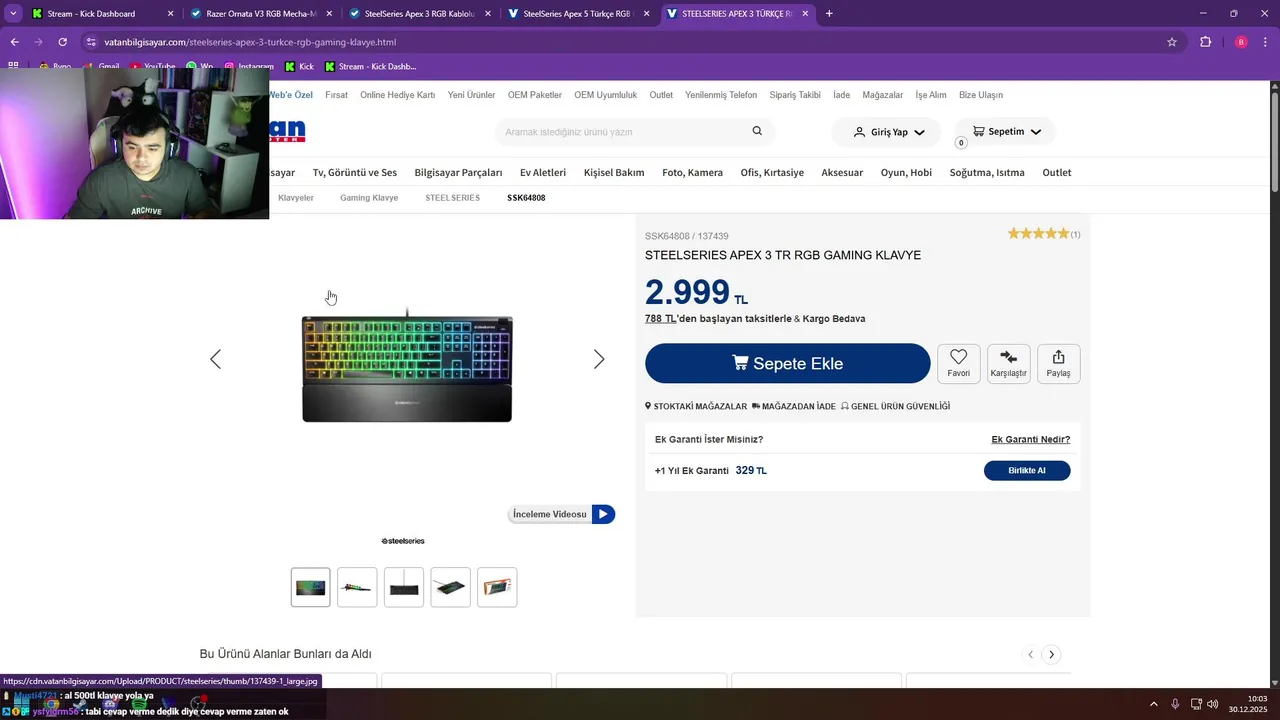
Task: Reload the page
Action: (62, 42)
